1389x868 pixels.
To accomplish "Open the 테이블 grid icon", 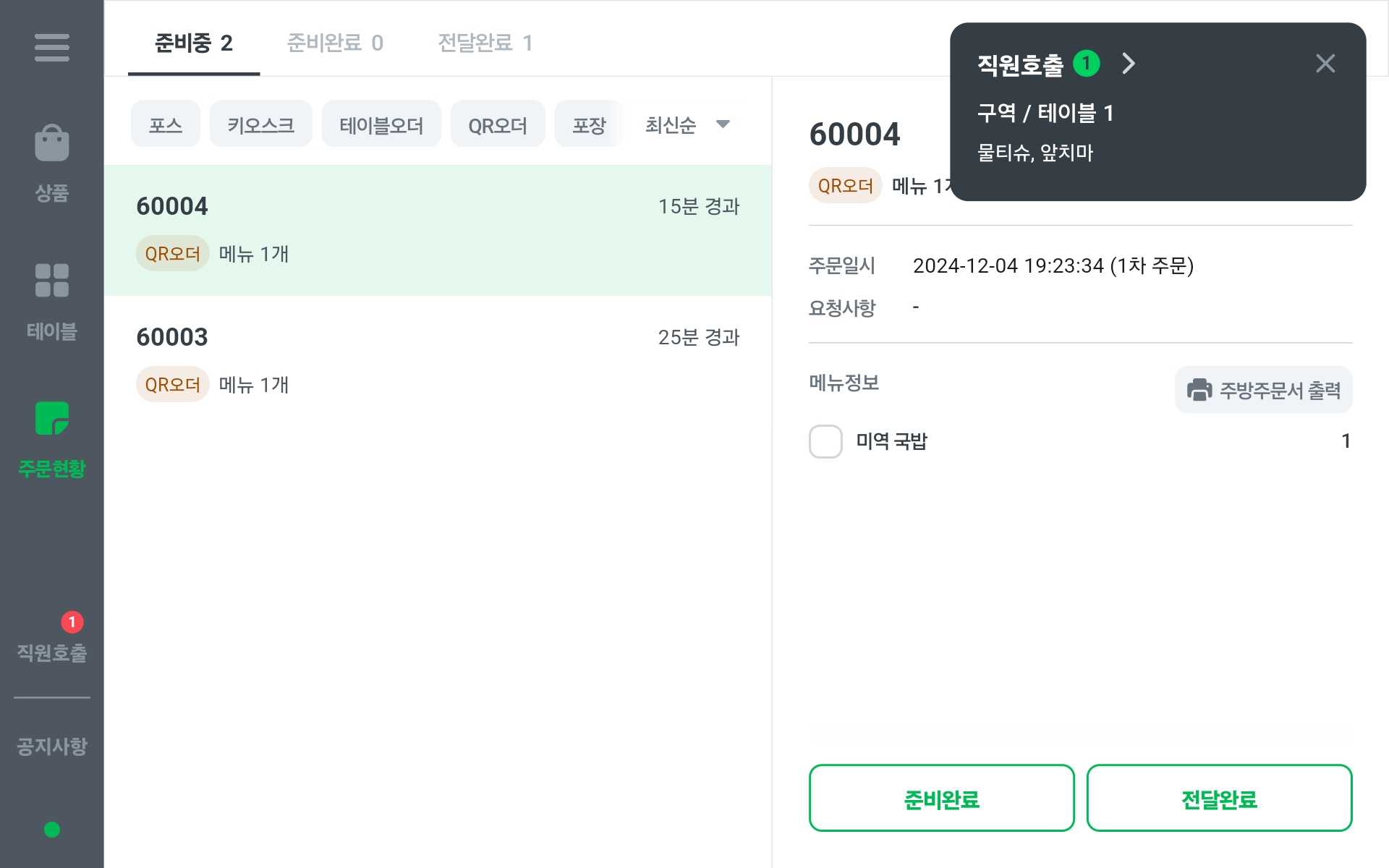I will coord(51,281).
